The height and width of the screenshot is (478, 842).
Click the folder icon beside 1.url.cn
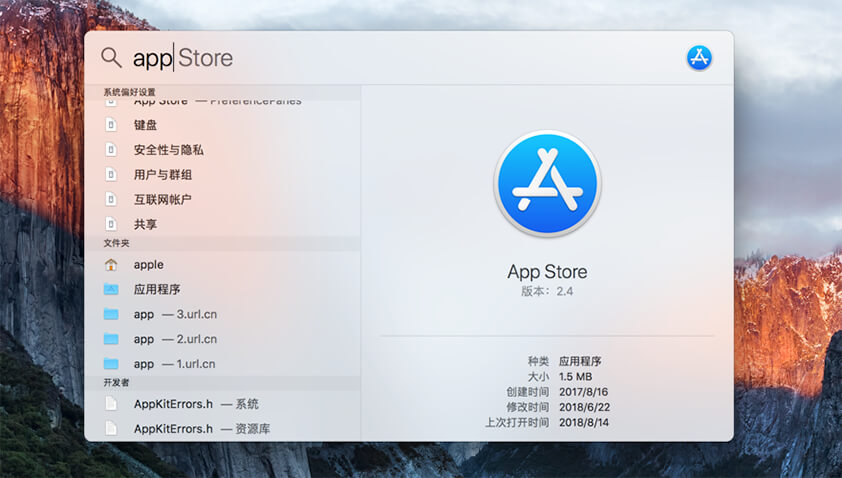coord(111,364)
